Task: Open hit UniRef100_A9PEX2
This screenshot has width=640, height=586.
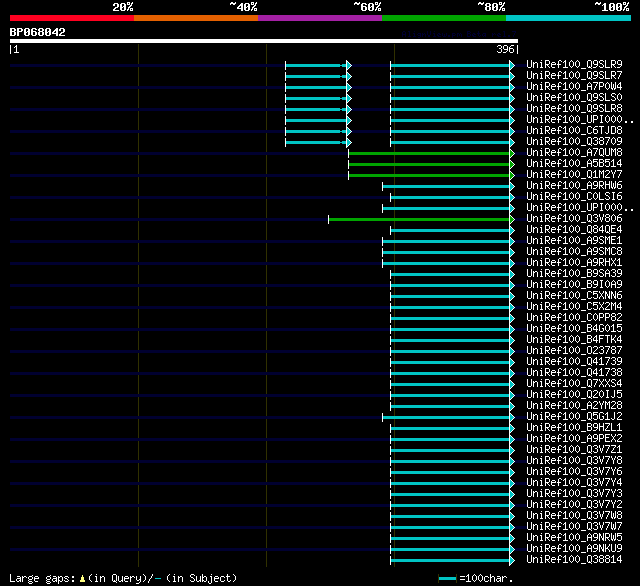Action: click(574, 439)
